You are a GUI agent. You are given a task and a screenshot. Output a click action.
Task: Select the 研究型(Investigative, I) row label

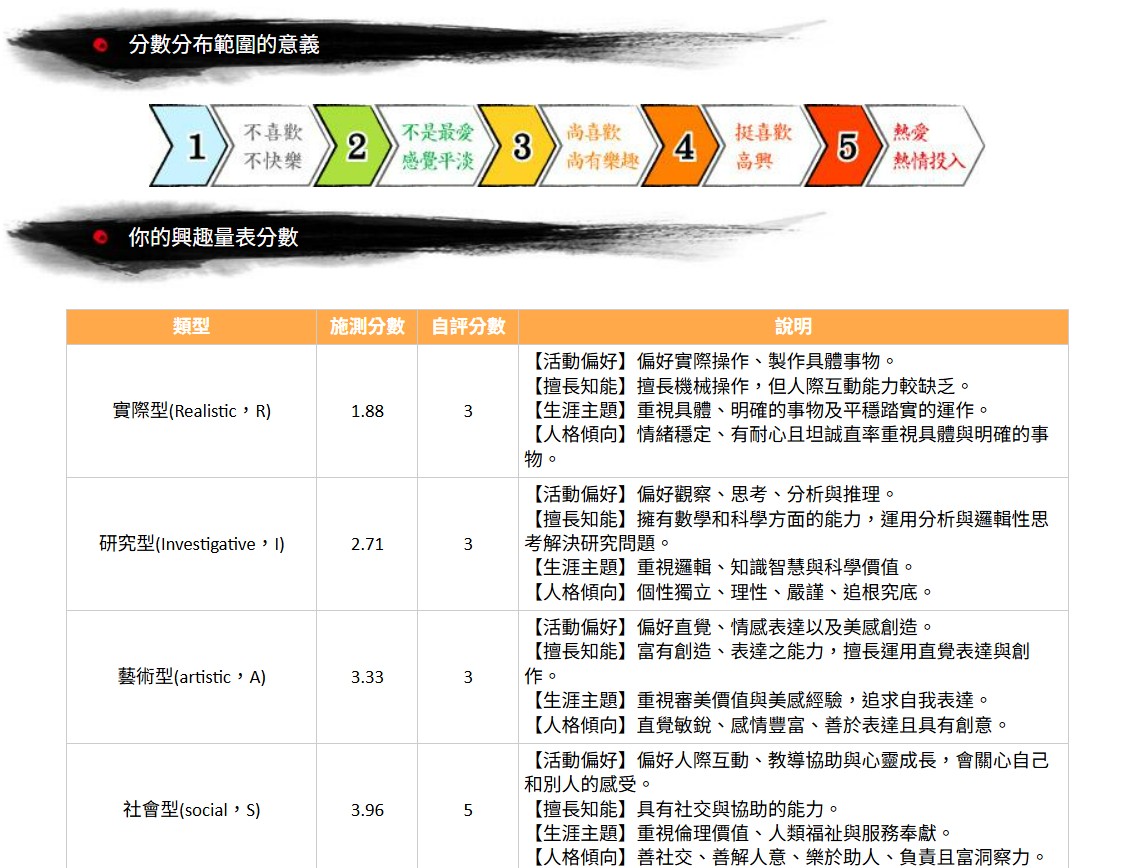[x=191, y=544]
